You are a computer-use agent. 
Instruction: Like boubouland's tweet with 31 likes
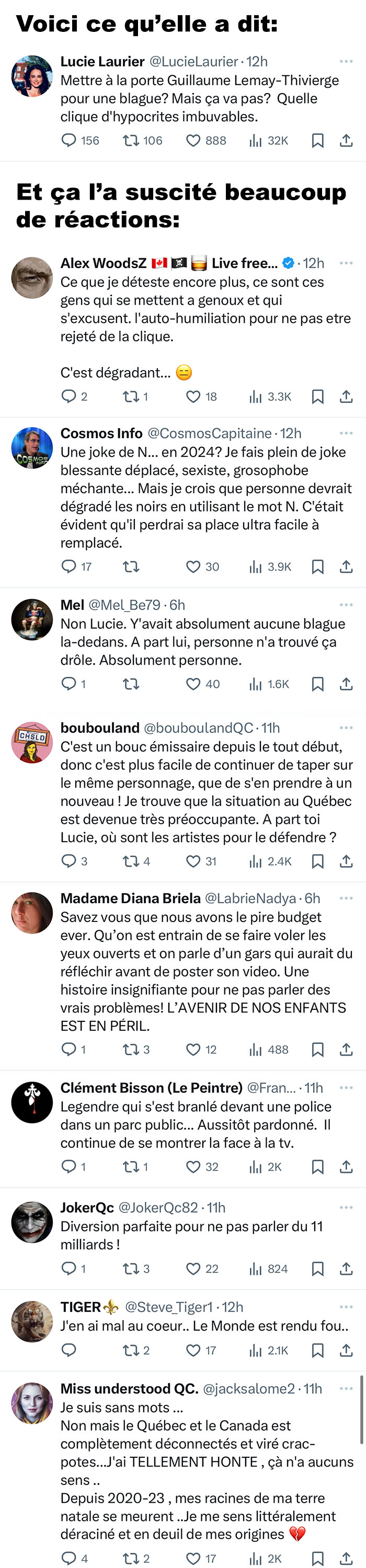[193, 861]
